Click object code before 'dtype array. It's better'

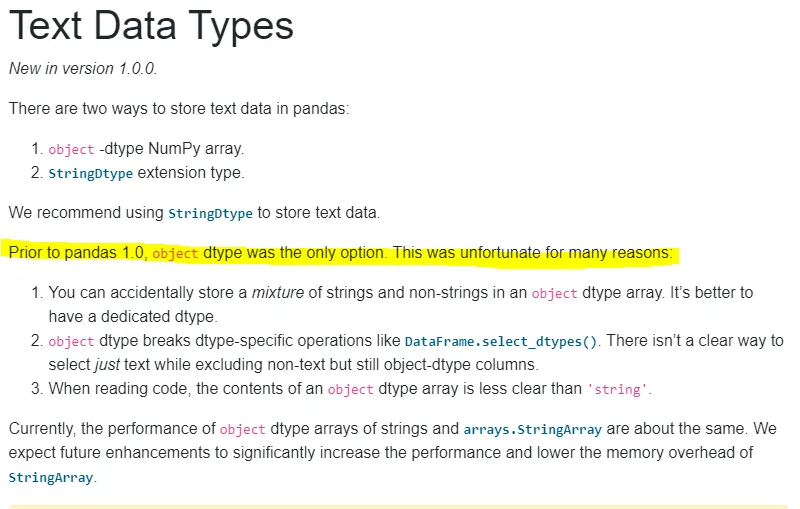point(555,294)
